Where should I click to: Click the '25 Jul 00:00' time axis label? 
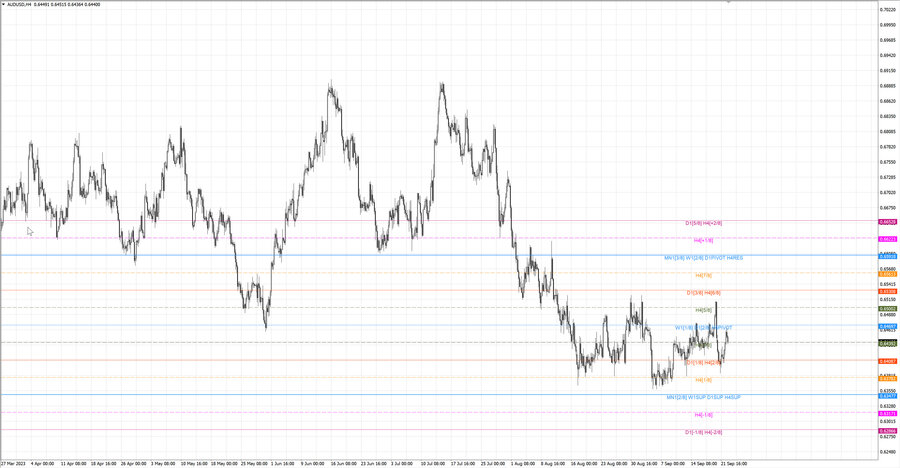492,463
